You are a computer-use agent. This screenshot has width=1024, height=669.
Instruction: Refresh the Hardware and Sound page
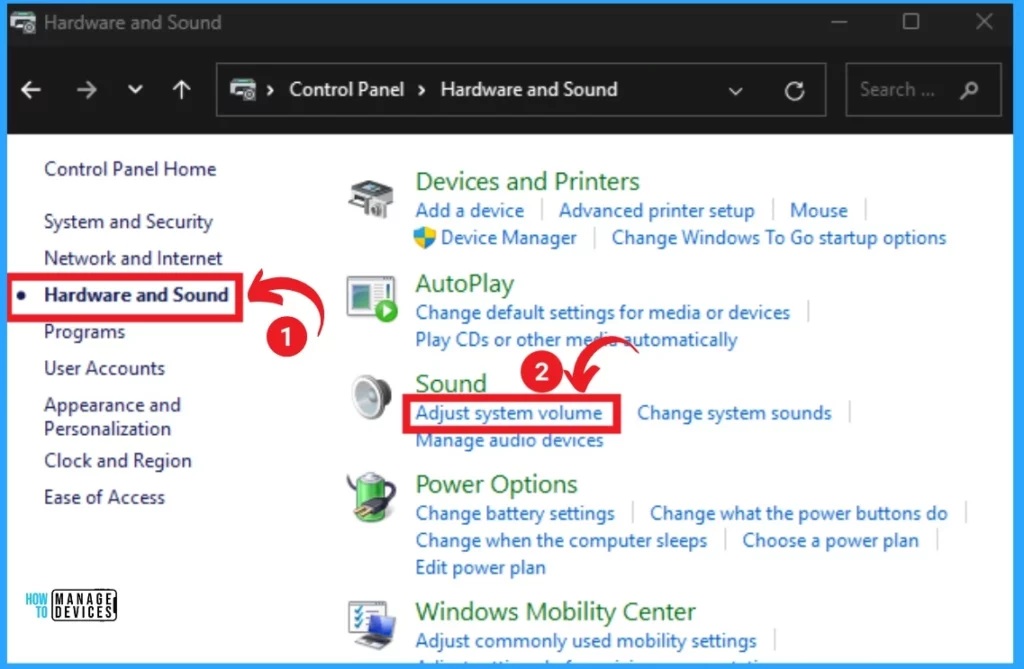click(x=794, y=90)
